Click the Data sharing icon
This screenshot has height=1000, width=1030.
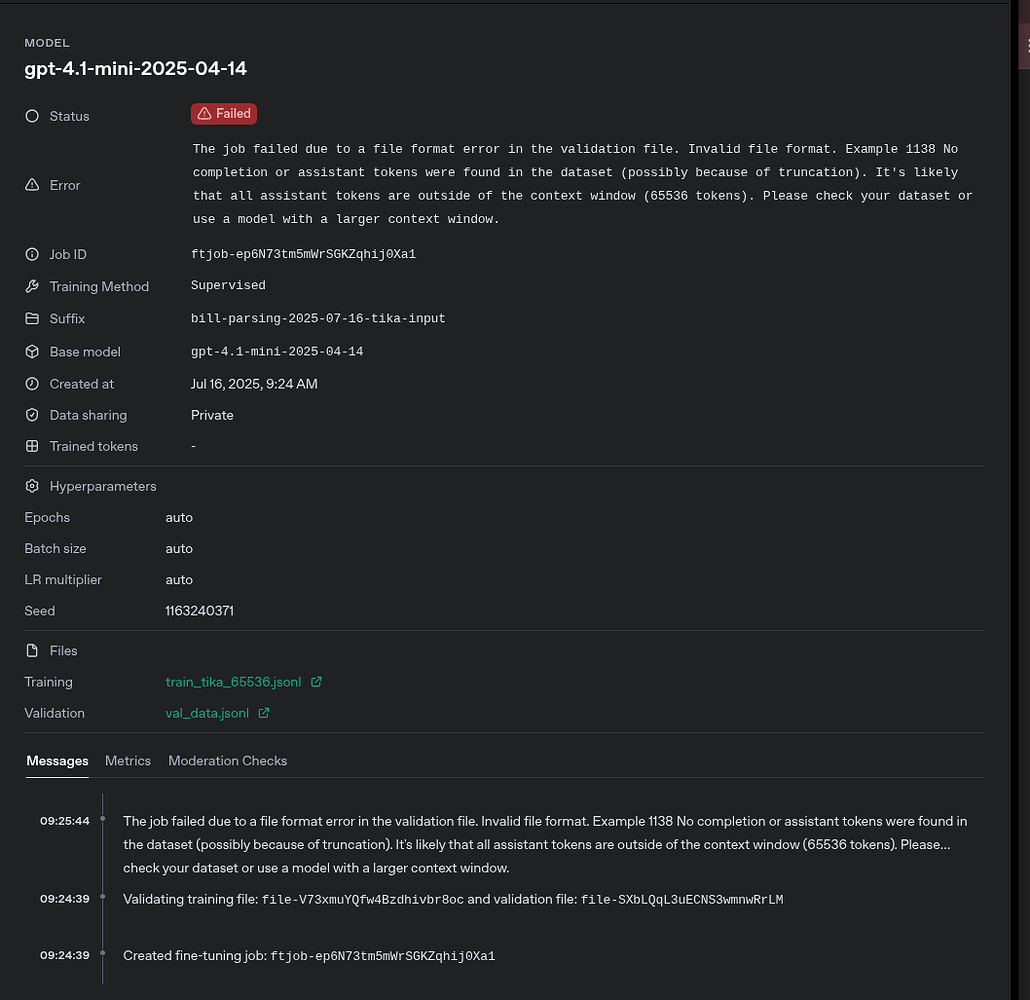click(31, 415)
